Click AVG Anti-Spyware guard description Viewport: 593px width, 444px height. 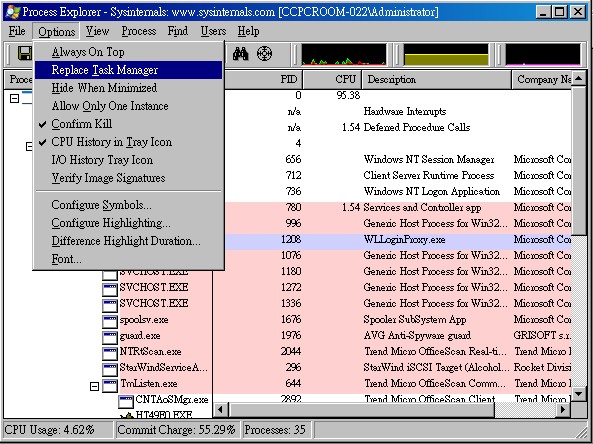coord(418,335)
